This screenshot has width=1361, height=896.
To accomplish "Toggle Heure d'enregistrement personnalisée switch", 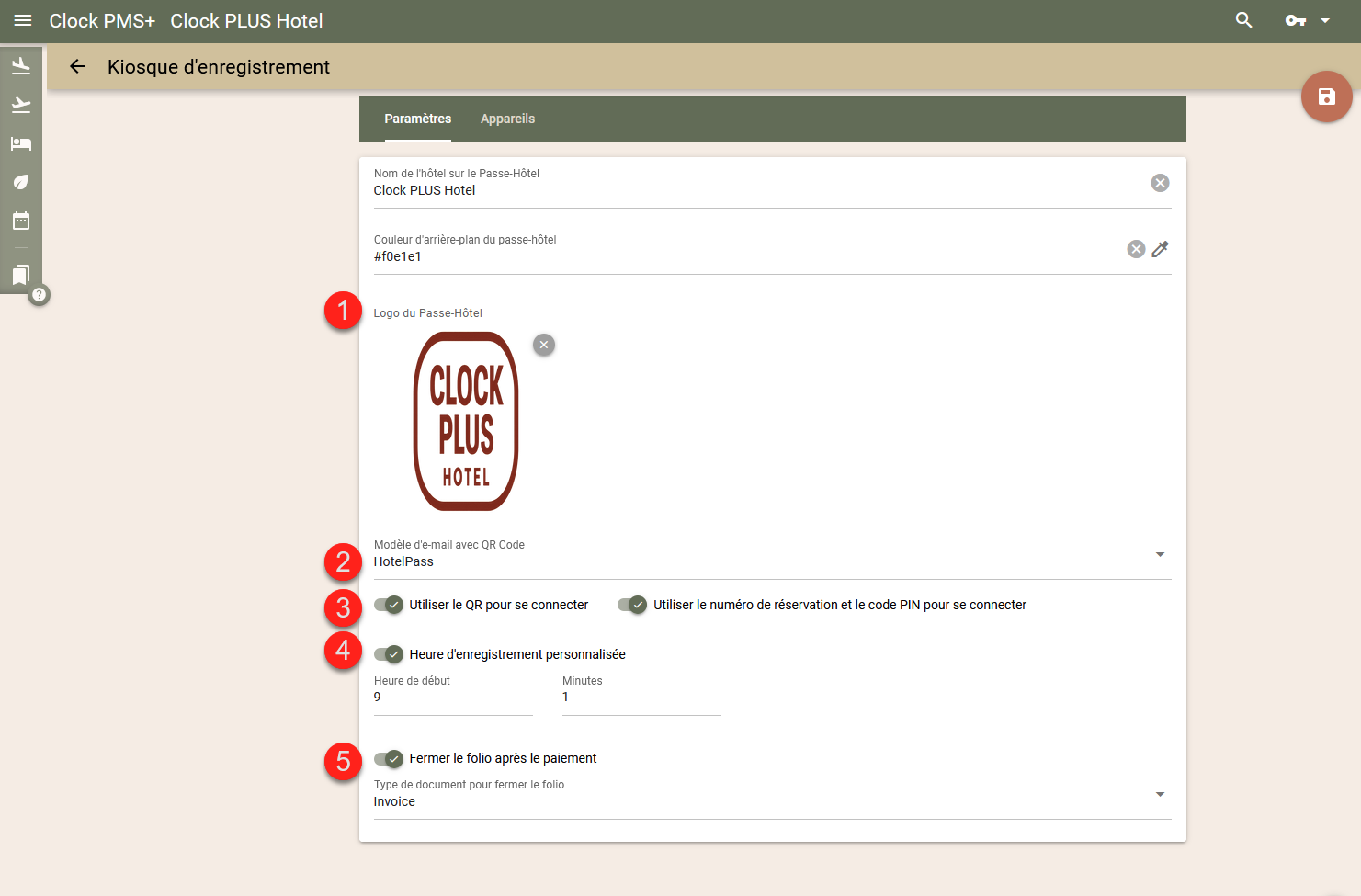I will tap(389, 654).
